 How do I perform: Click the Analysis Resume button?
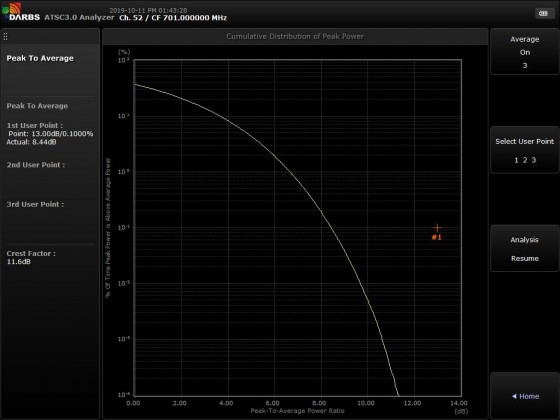tap(525, 249)
